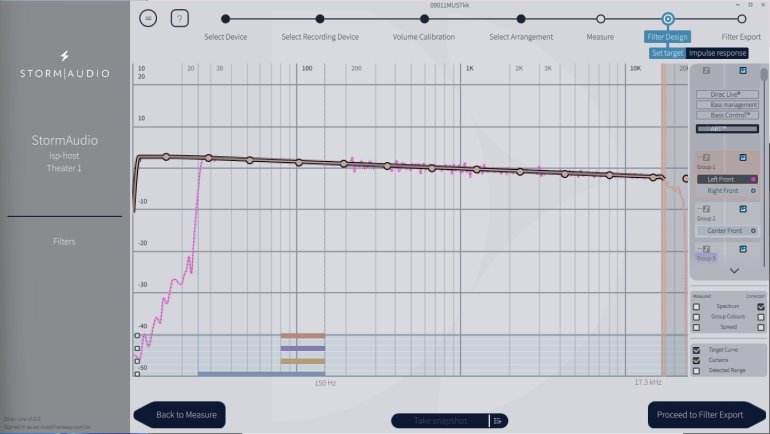Image resolution: width=770 pixels, height=434 pixels.
Task: Click Back to Measure button
Action: pos(180,415)
